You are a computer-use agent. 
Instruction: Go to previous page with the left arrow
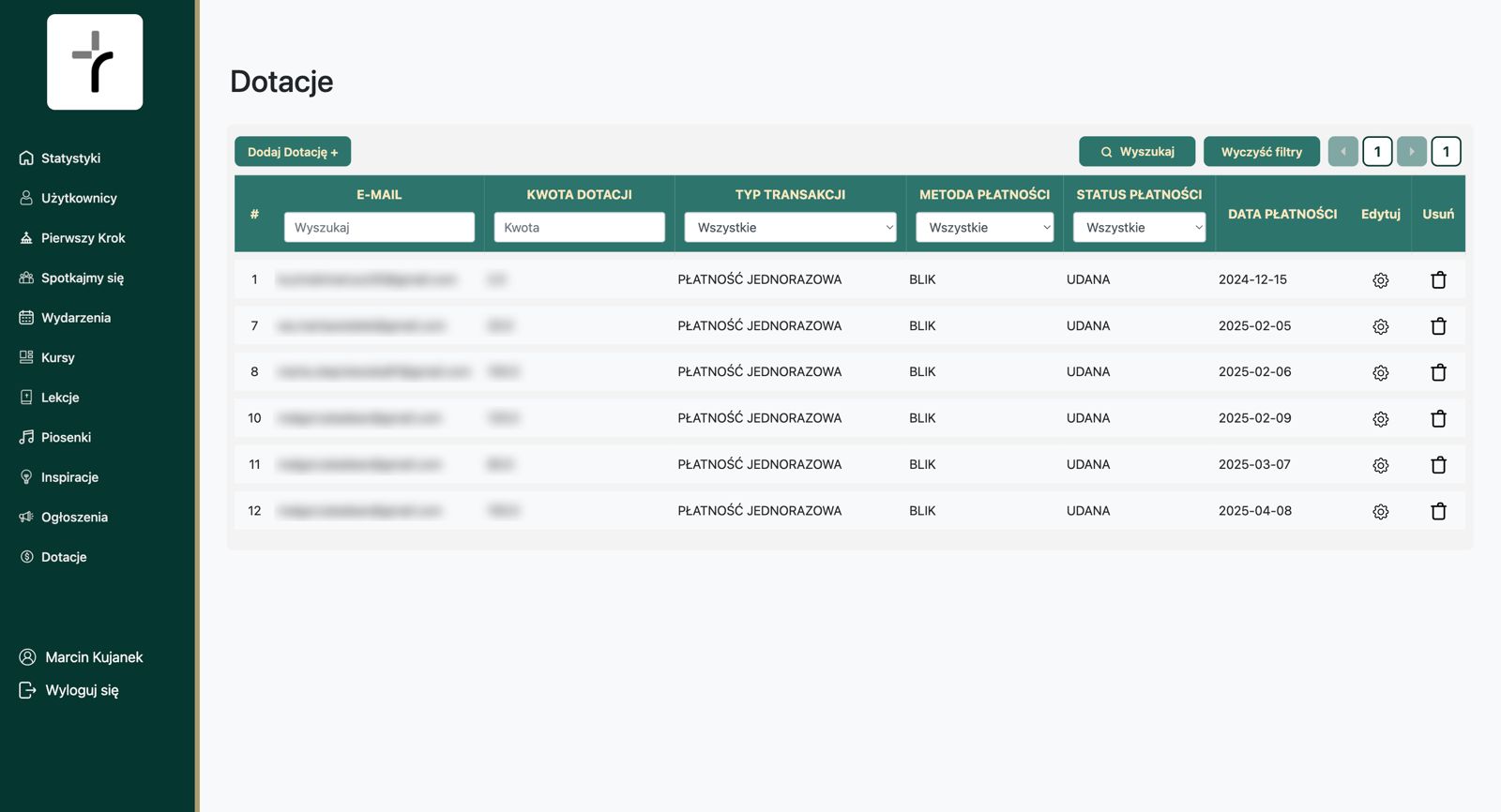[1342, 152]
